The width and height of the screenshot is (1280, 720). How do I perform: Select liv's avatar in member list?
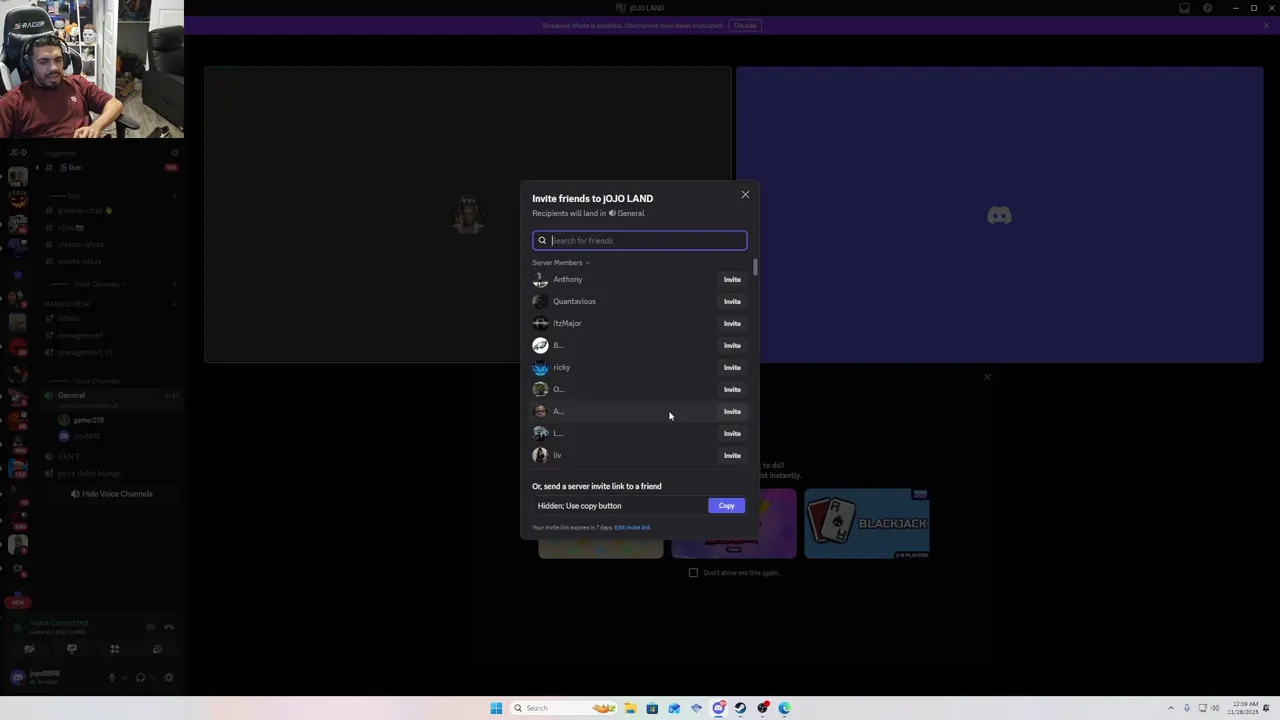click(541, 456)
